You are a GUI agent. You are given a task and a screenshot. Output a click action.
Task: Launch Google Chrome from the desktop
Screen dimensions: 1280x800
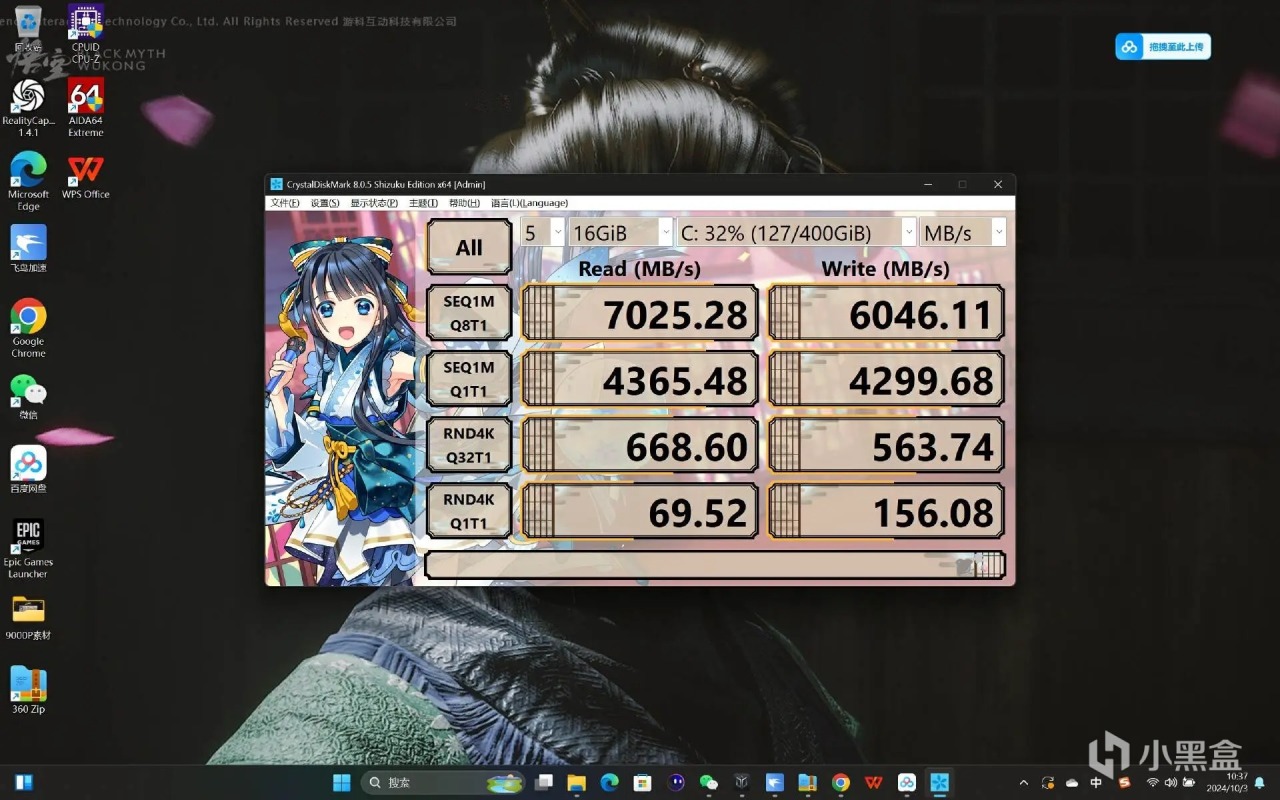28,328
